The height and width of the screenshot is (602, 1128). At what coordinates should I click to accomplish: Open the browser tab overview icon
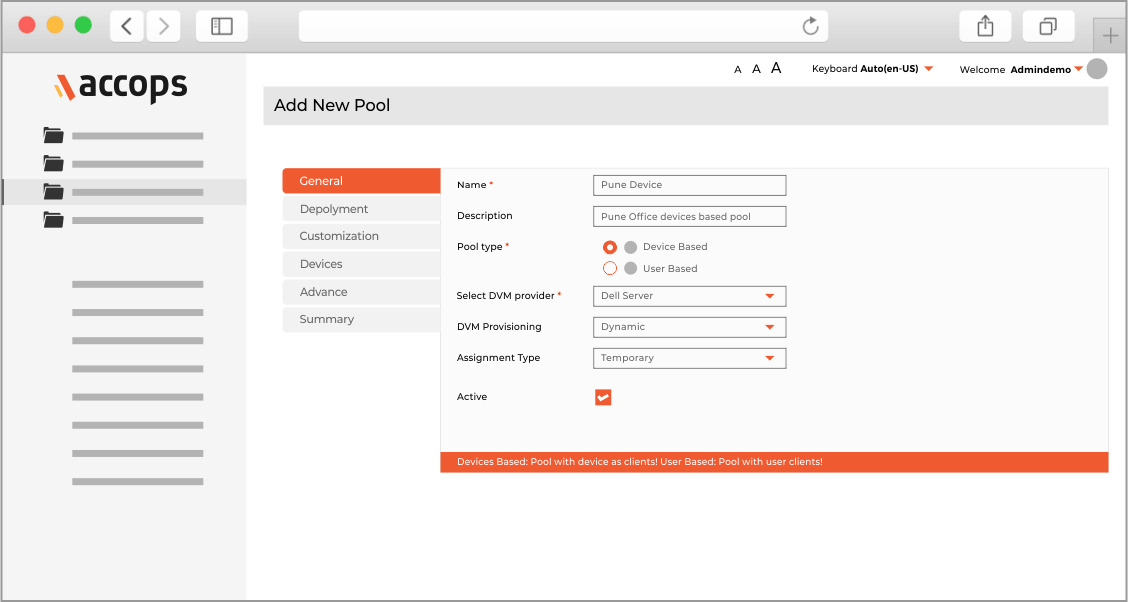pyautogui.click(x=1048, y=27)
